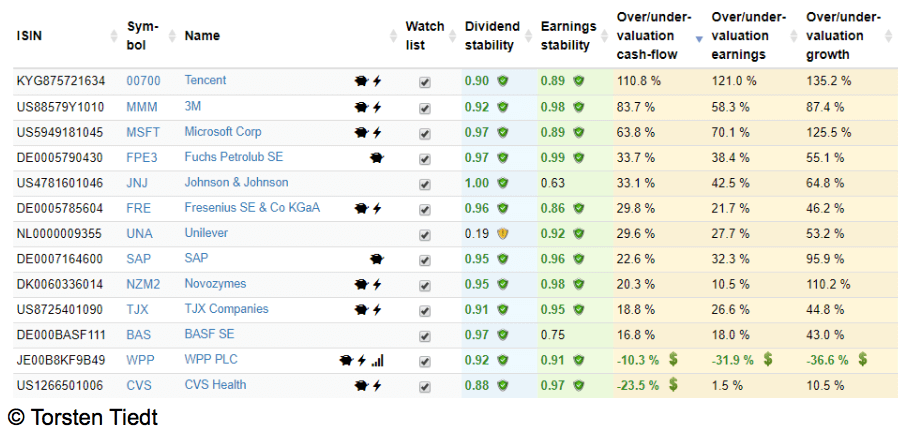Click the piggy bank icon for Fuchs Petrolub SE
This screenshot has width=918, height=444.
[377, 158]
